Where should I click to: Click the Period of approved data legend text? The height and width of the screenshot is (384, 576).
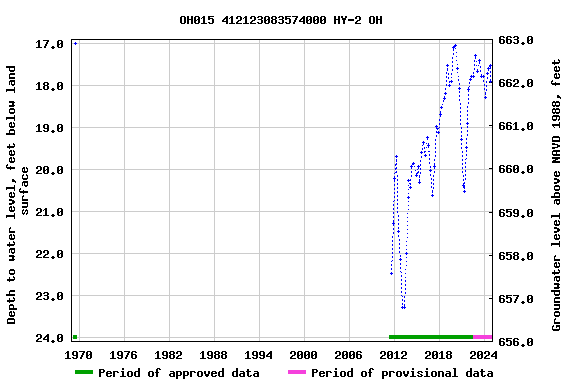[179, 373]
